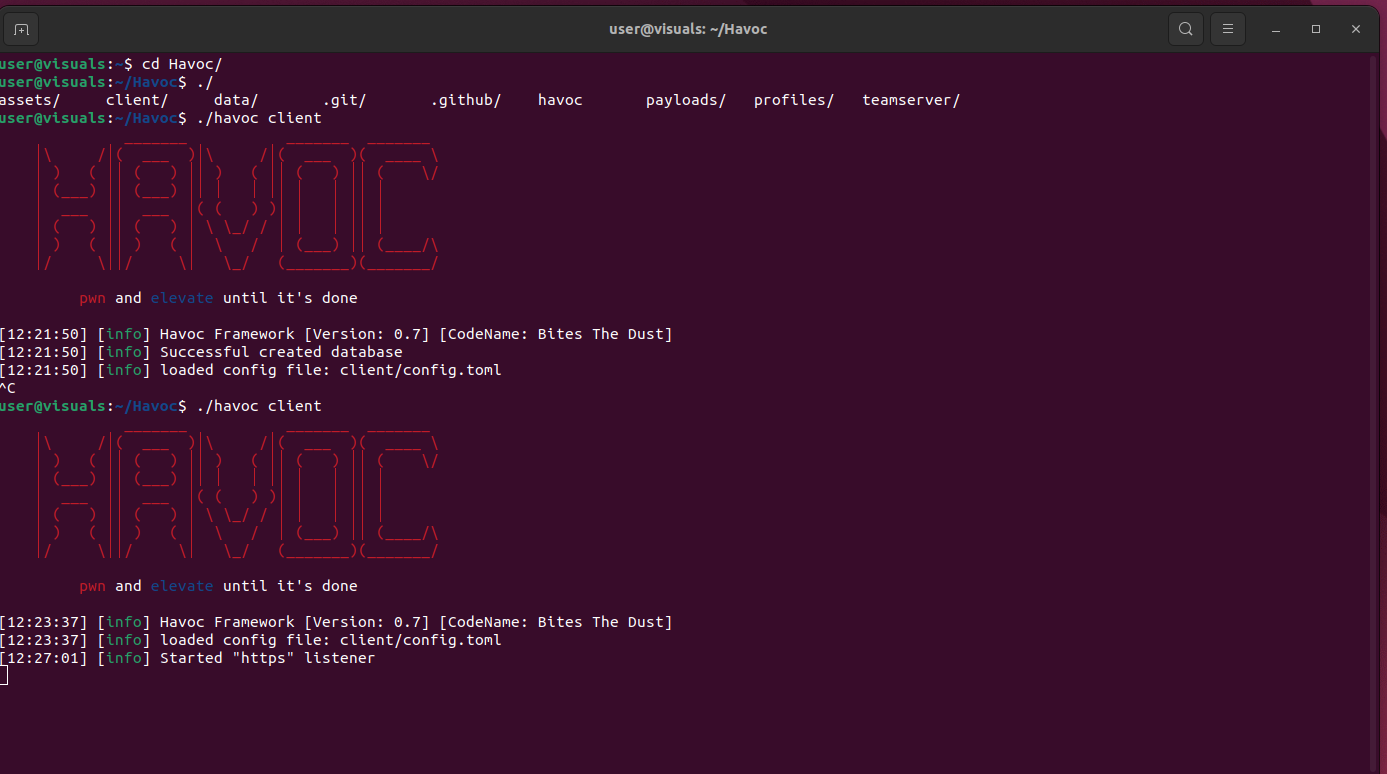Select 'data/' in the directory listing
1387x774 pixels.
236,100
